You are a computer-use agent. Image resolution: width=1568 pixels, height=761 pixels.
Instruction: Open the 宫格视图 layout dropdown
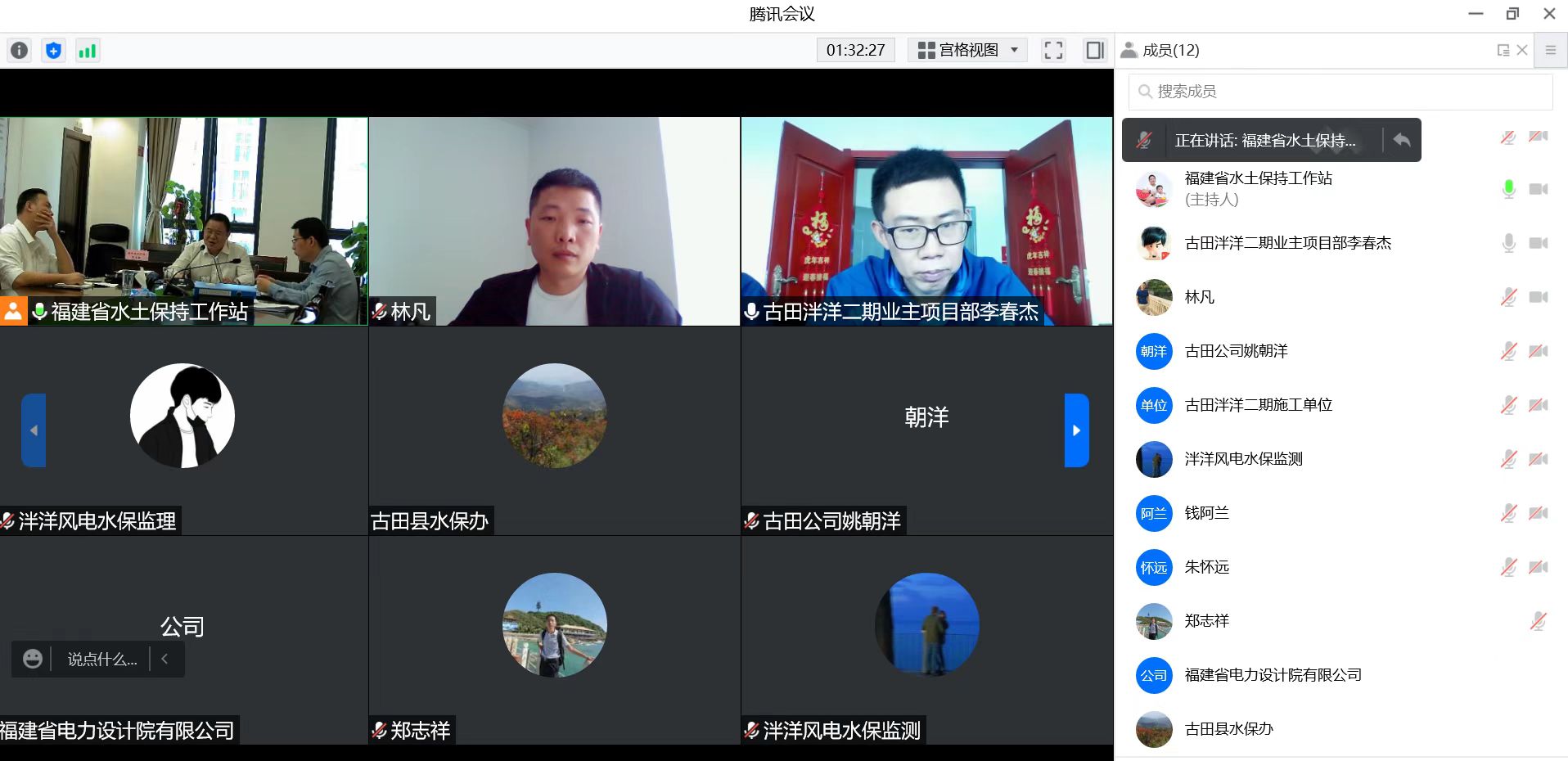pos(968,51)
